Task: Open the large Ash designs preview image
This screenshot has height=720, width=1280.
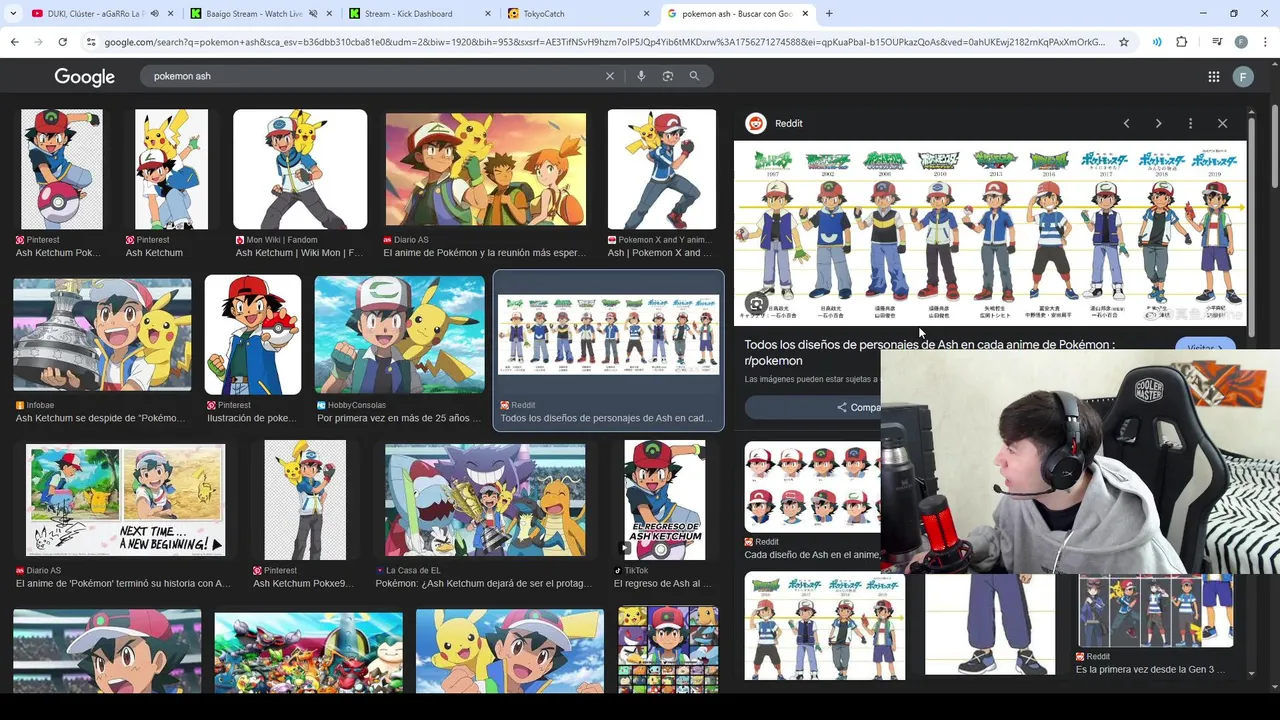Action: click(990, 233)
